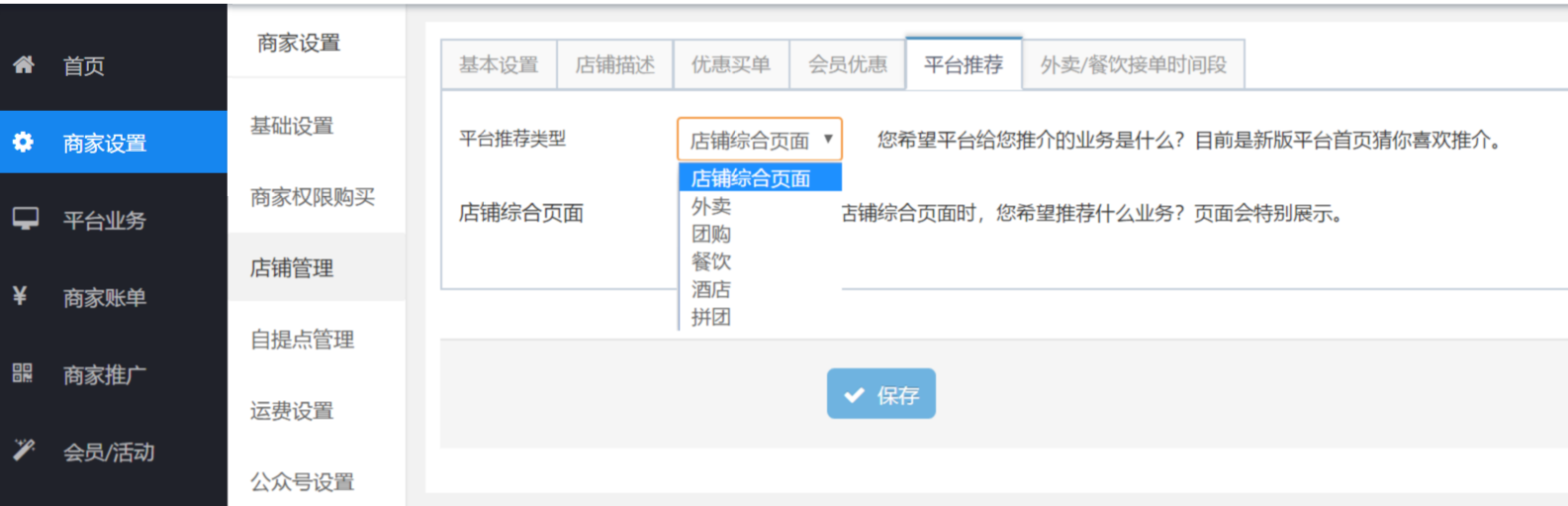The height and width of the screenshot is (506, 1568).
Task: Click the 保存 button
Action: (881, 394)
